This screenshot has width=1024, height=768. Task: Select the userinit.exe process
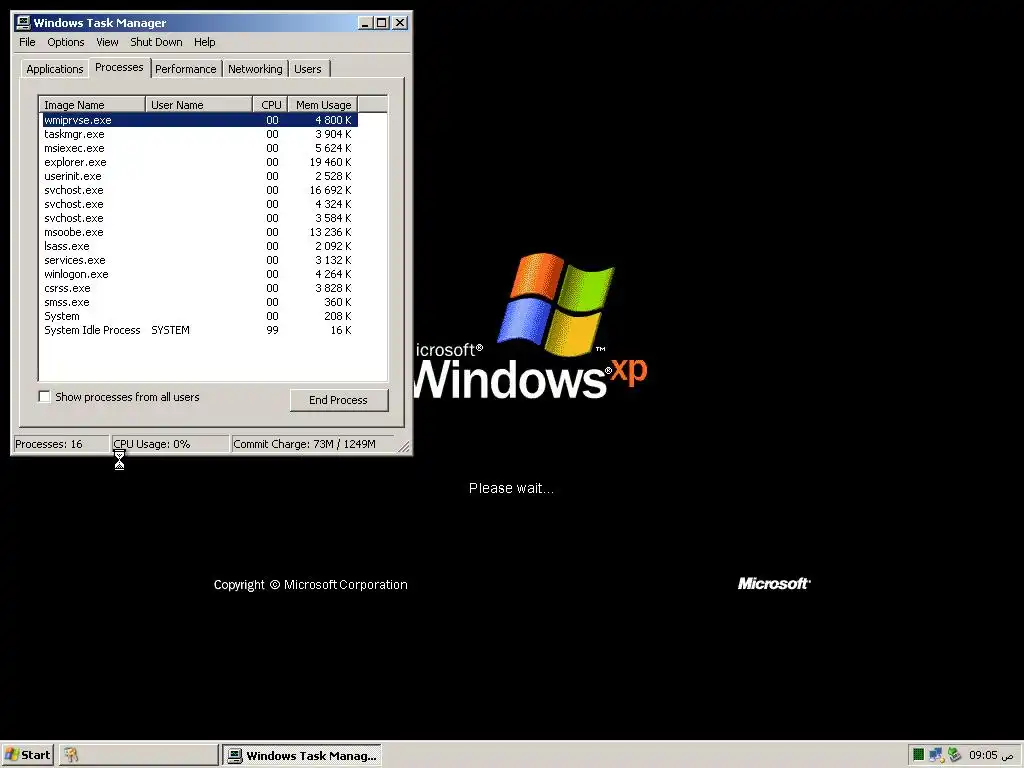pos(199,176)
